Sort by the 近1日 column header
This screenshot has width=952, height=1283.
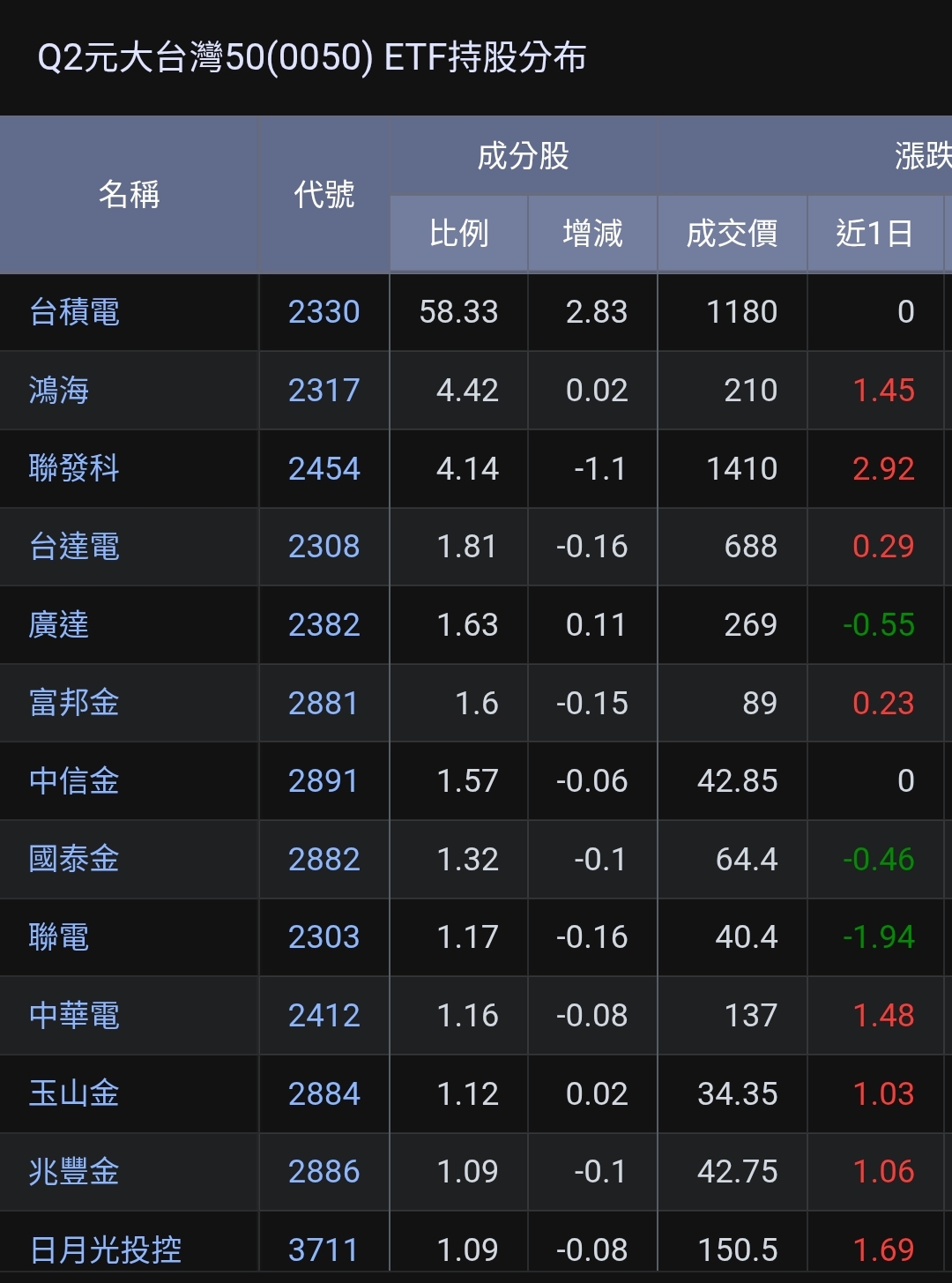[874, 234]
